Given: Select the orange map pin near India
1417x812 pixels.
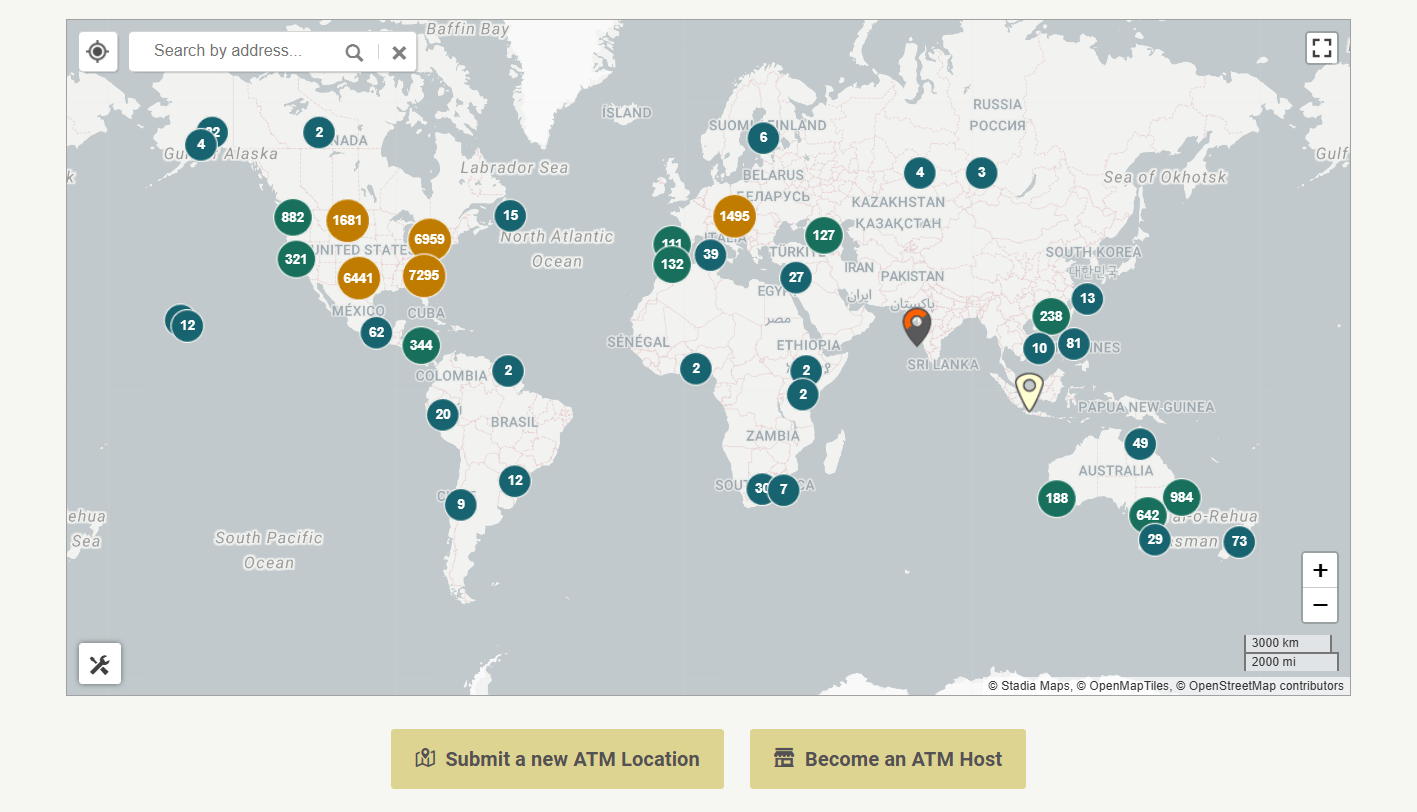Looking at the screenshot, I should point(916,325).
